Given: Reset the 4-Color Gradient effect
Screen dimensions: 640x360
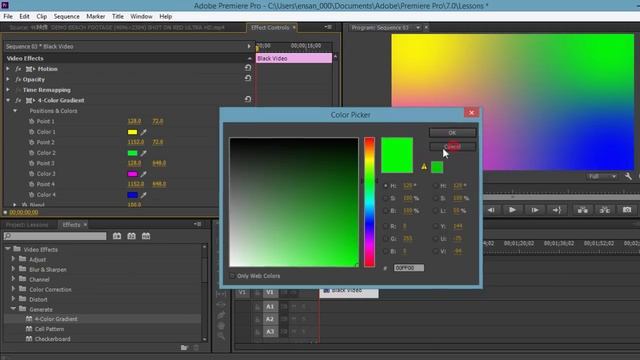Looking at the screenshot, I should pos(248,99).
